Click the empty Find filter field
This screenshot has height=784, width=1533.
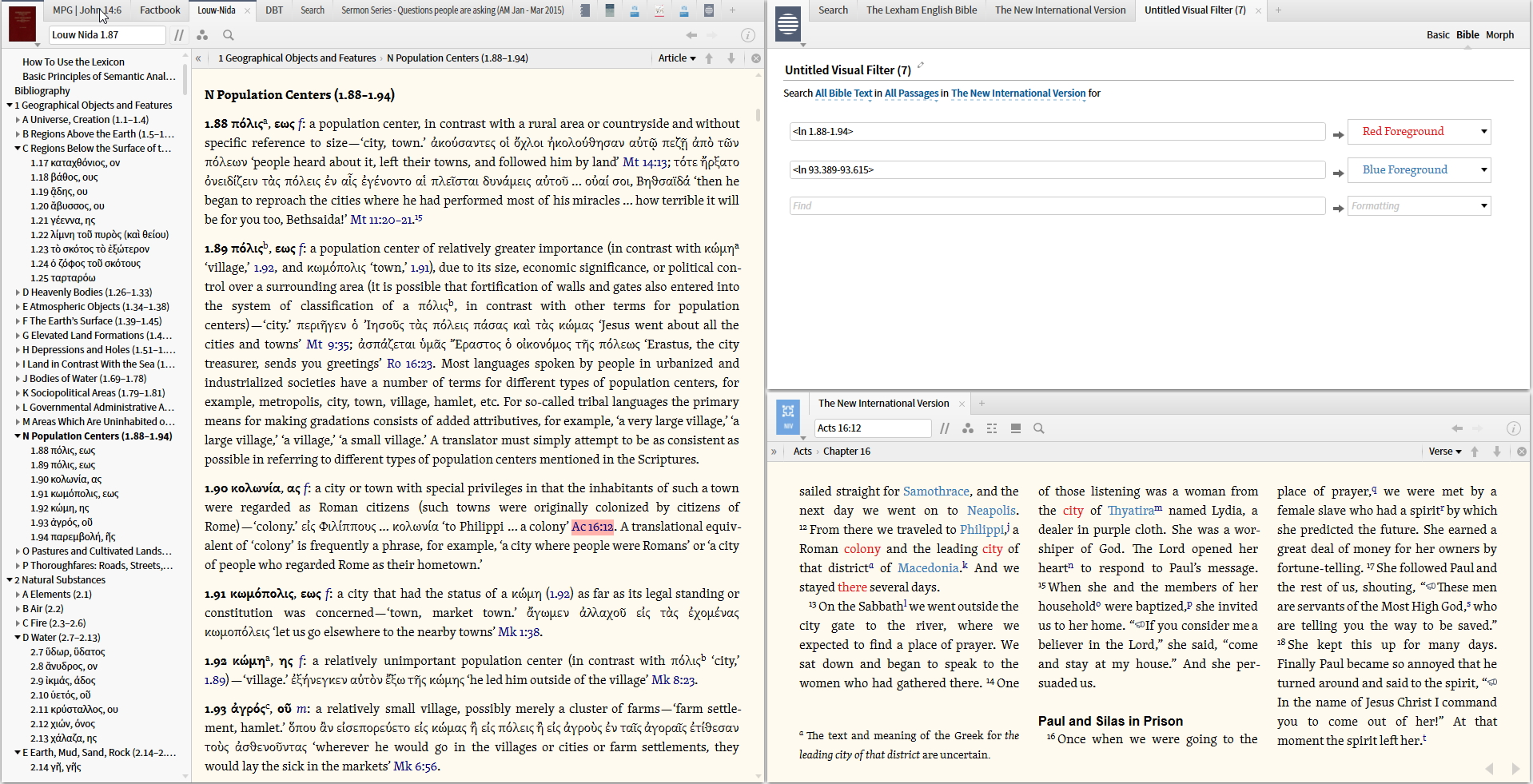1057,206
